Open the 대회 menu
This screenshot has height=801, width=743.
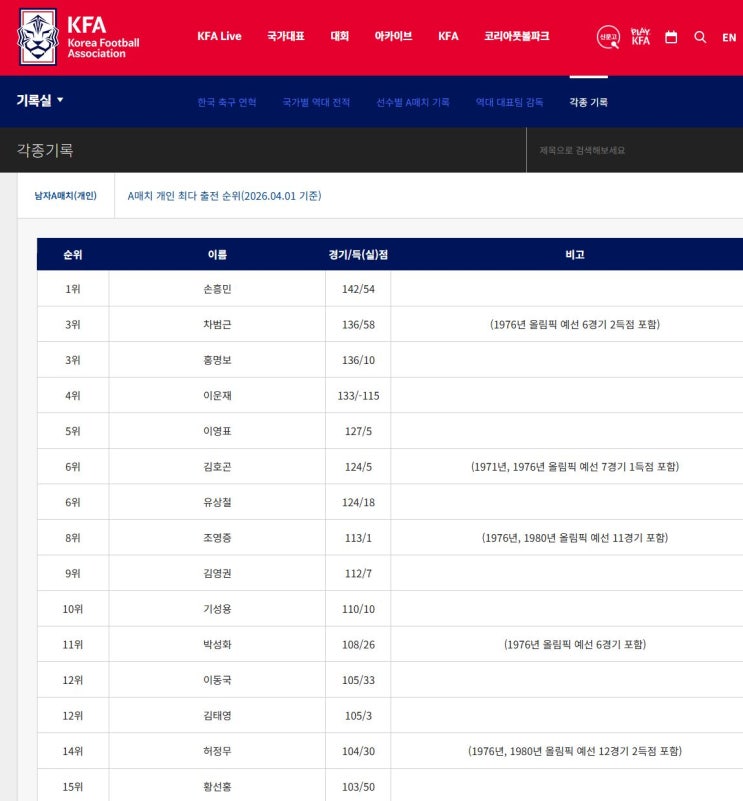[x=339, y=36]
